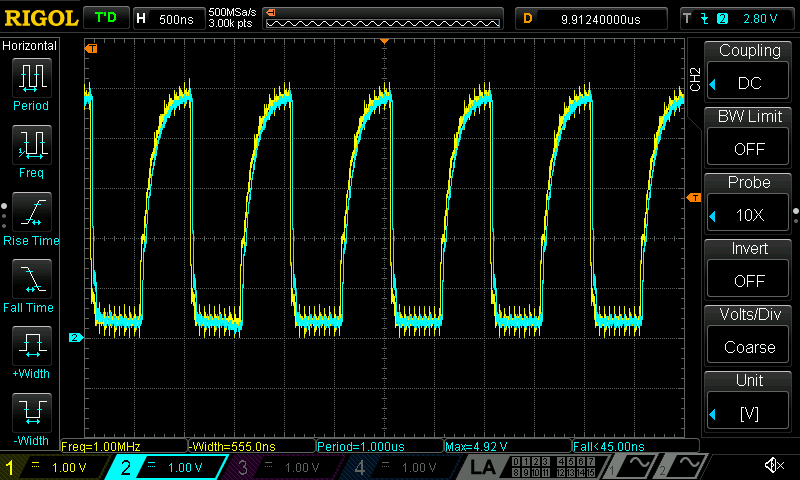Select the Freq measurement icon

32,145
